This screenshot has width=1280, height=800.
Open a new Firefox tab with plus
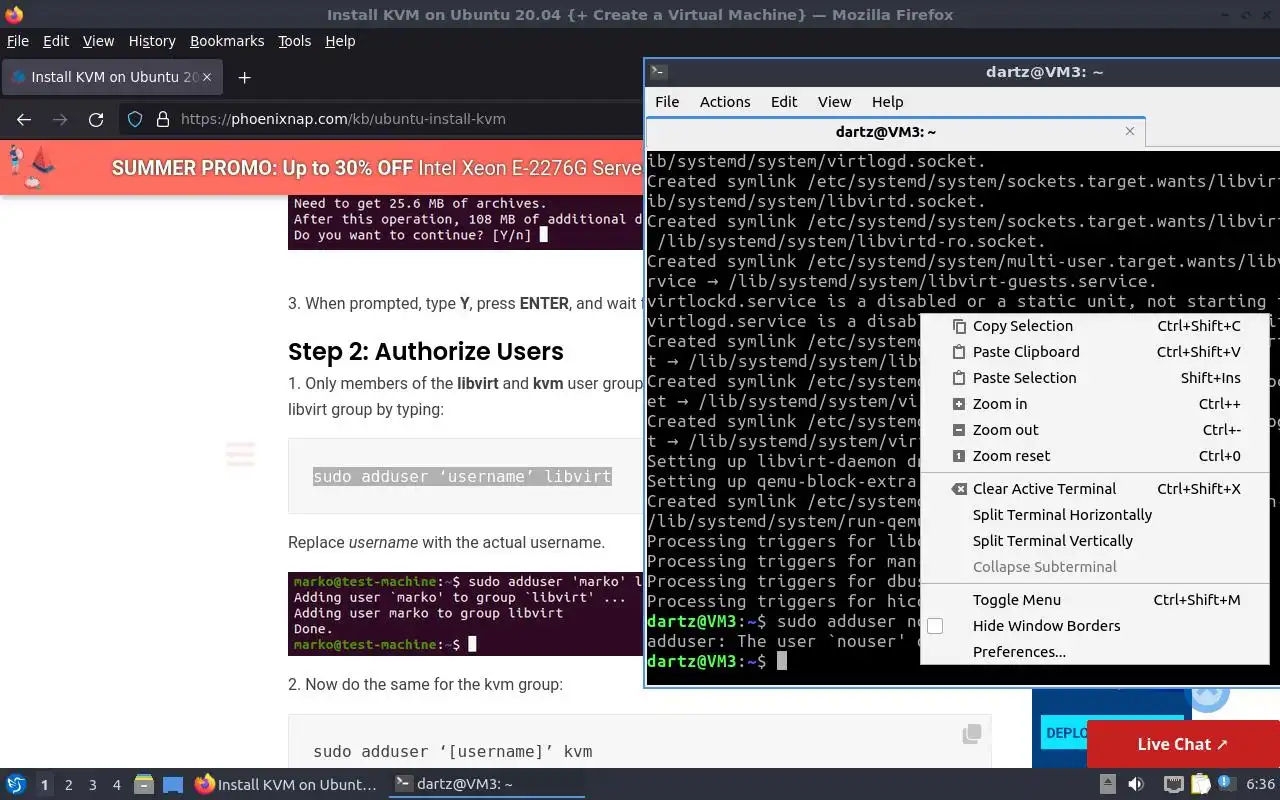pos(244,77)
